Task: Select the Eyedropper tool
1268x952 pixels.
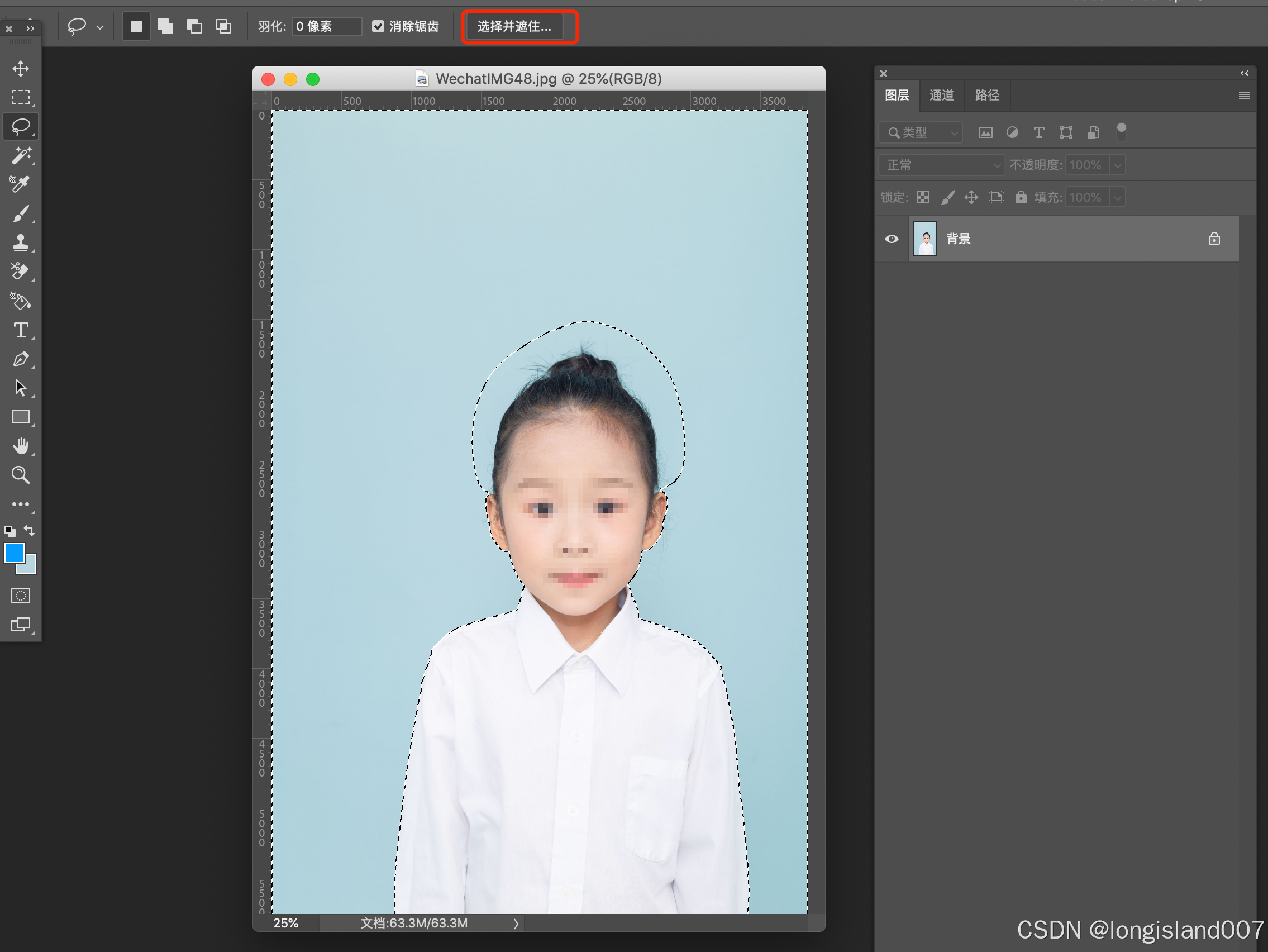Action: point(21,184)
